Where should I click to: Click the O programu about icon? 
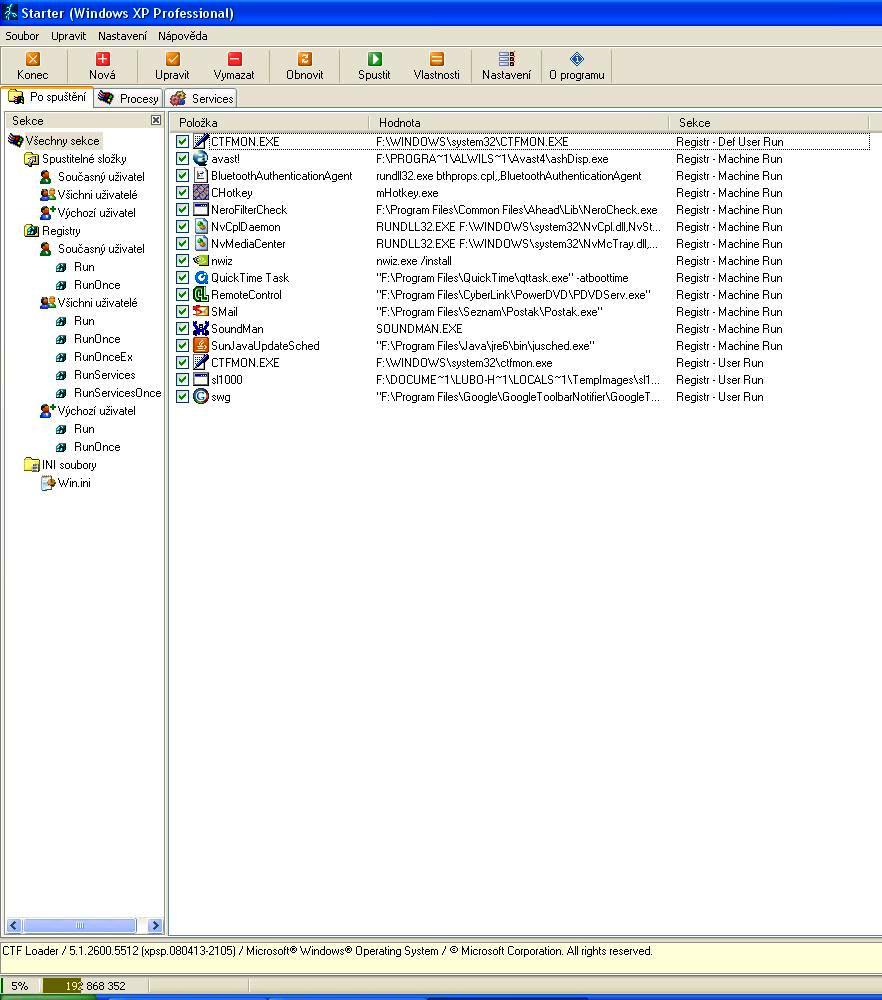577,59
